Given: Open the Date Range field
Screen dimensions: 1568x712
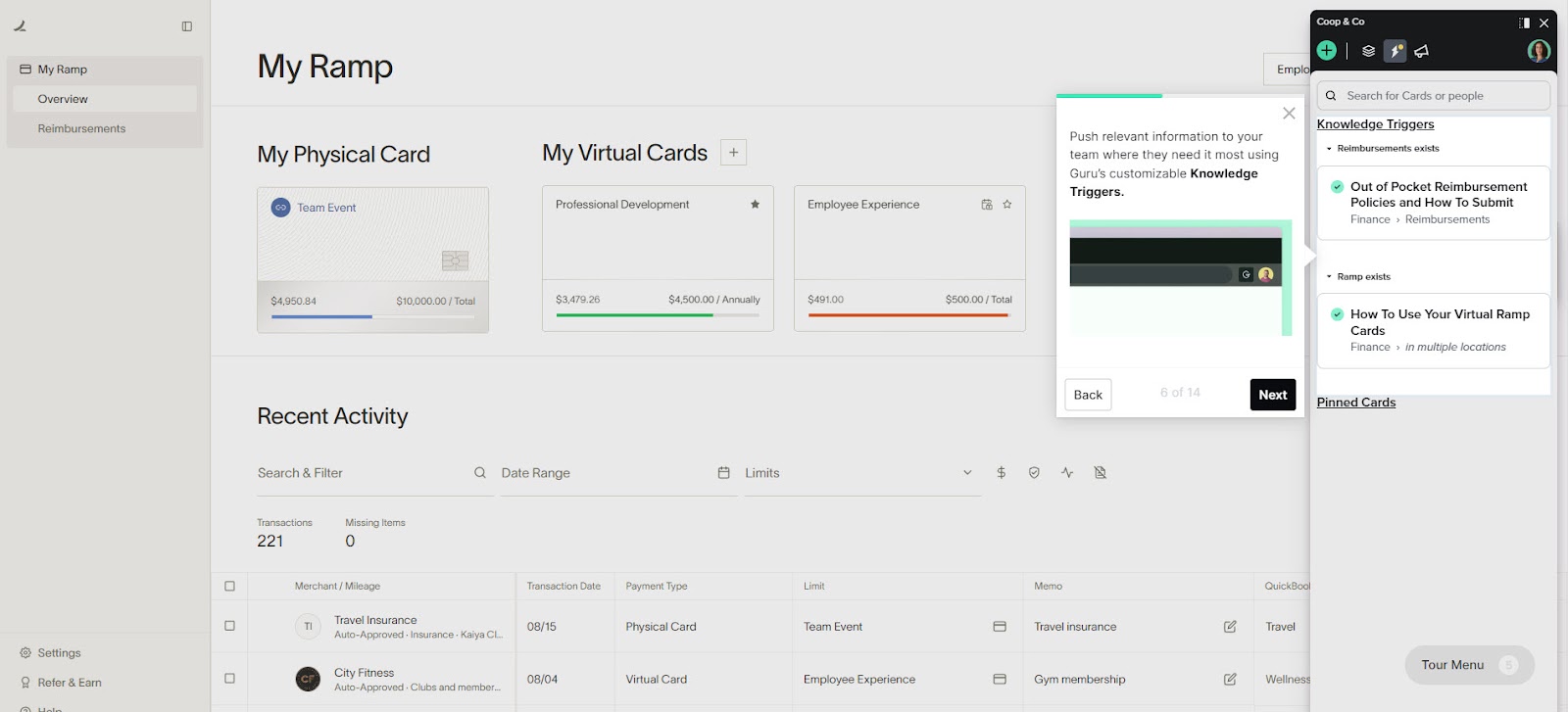Looking at the screenshot, I should [618, 473].
